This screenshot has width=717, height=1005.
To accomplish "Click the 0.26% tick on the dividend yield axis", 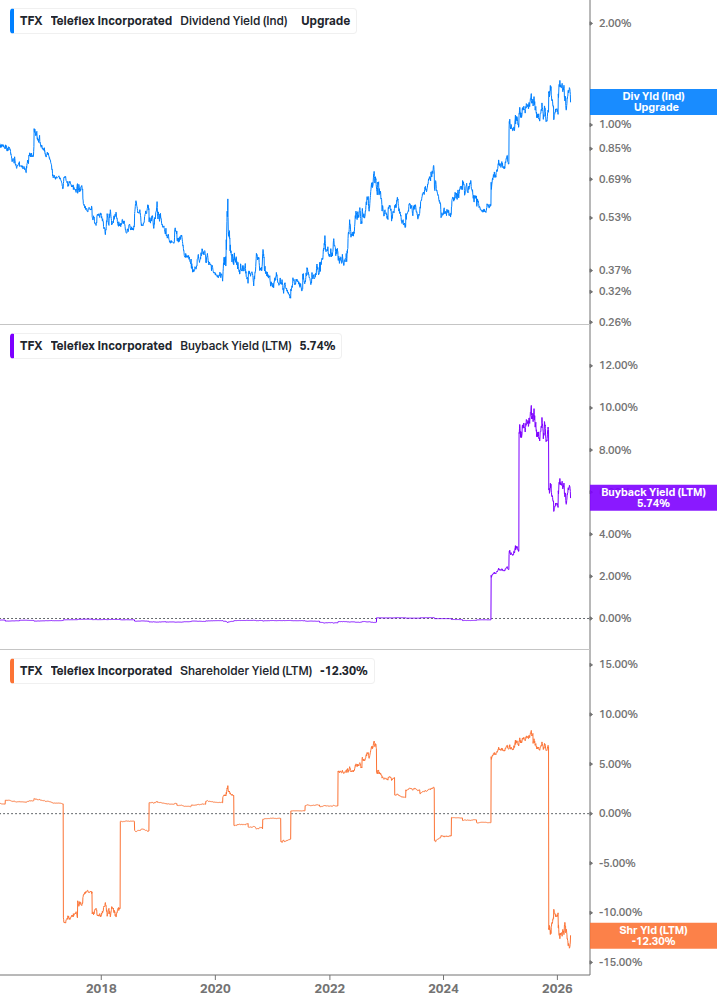I will [615, 322].
